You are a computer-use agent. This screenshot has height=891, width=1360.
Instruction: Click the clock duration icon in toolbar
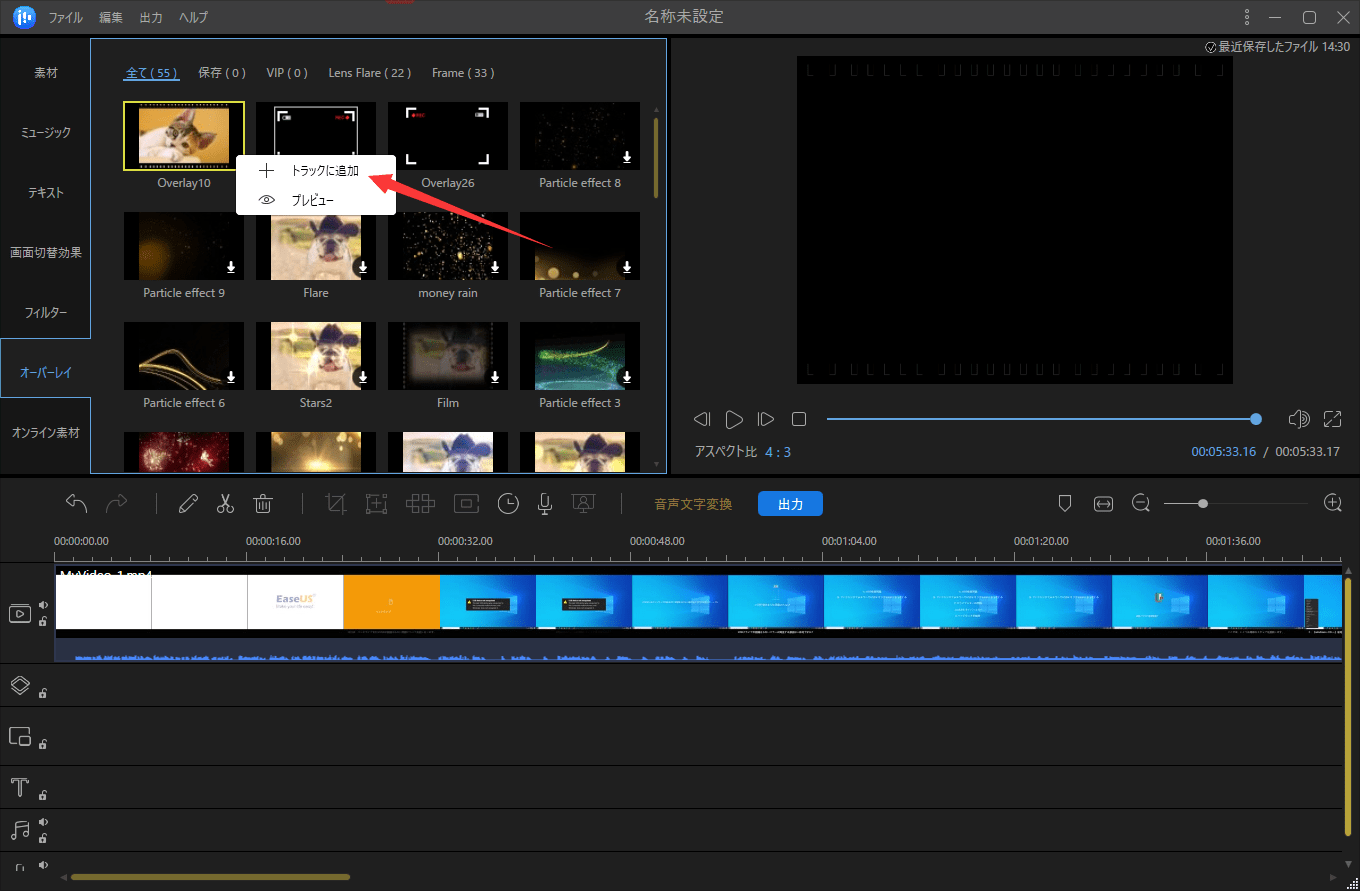(x=509, y=504)
